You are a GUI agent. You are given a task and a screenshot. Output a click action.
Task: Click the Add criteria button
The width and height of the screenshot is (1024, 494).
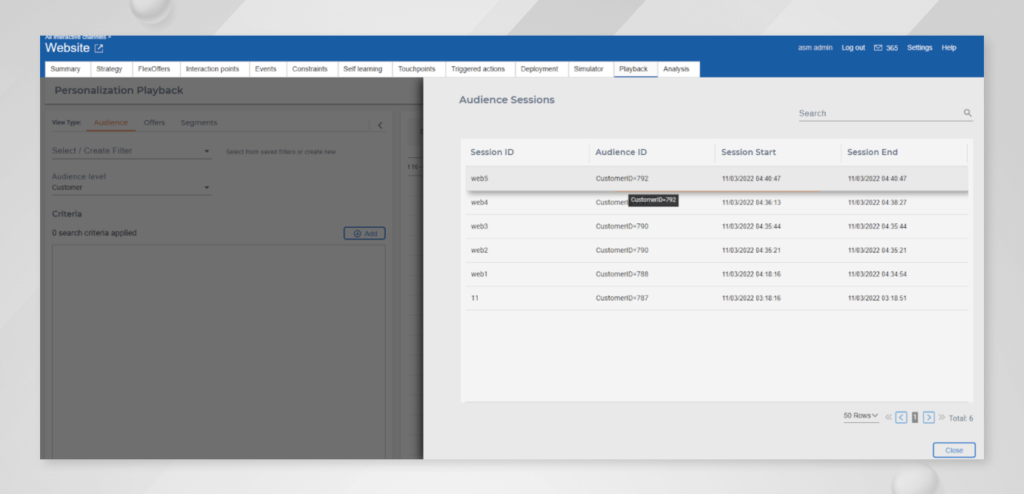click(x=364, y=233)
